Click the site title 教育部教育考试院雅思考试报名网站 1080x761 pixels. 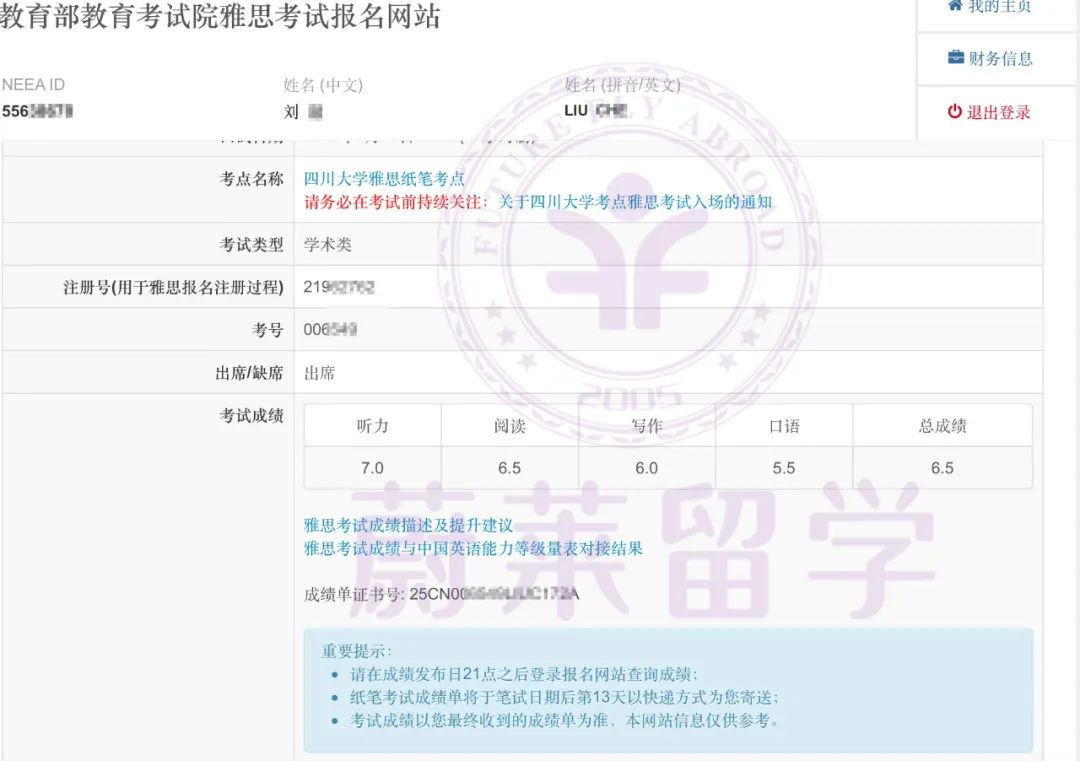[x=220, y=17]
